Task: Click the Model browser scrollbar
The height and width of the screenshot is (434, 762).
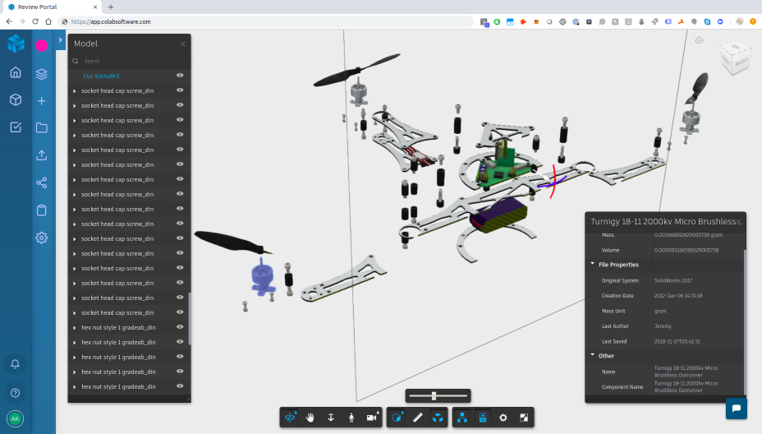Action: [189, 318]
